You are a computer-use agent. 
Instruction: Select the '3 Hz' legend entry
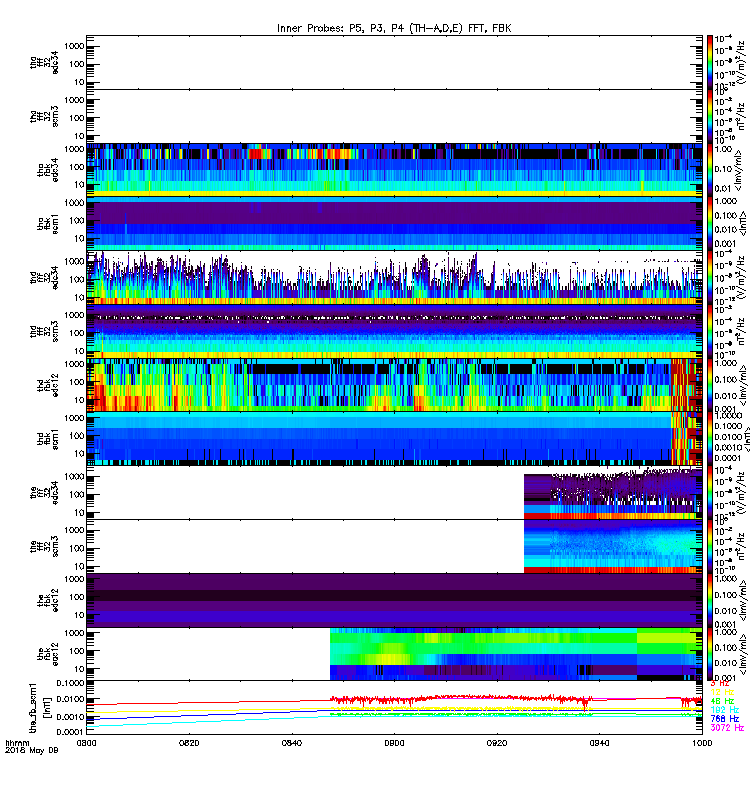click(720, 683)
